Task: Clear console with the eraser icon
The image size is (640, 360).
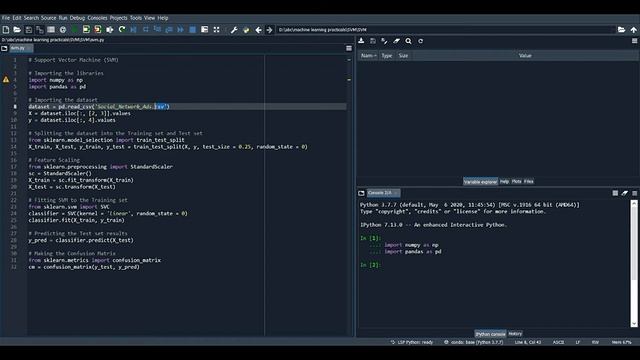Action: point(625,193)
